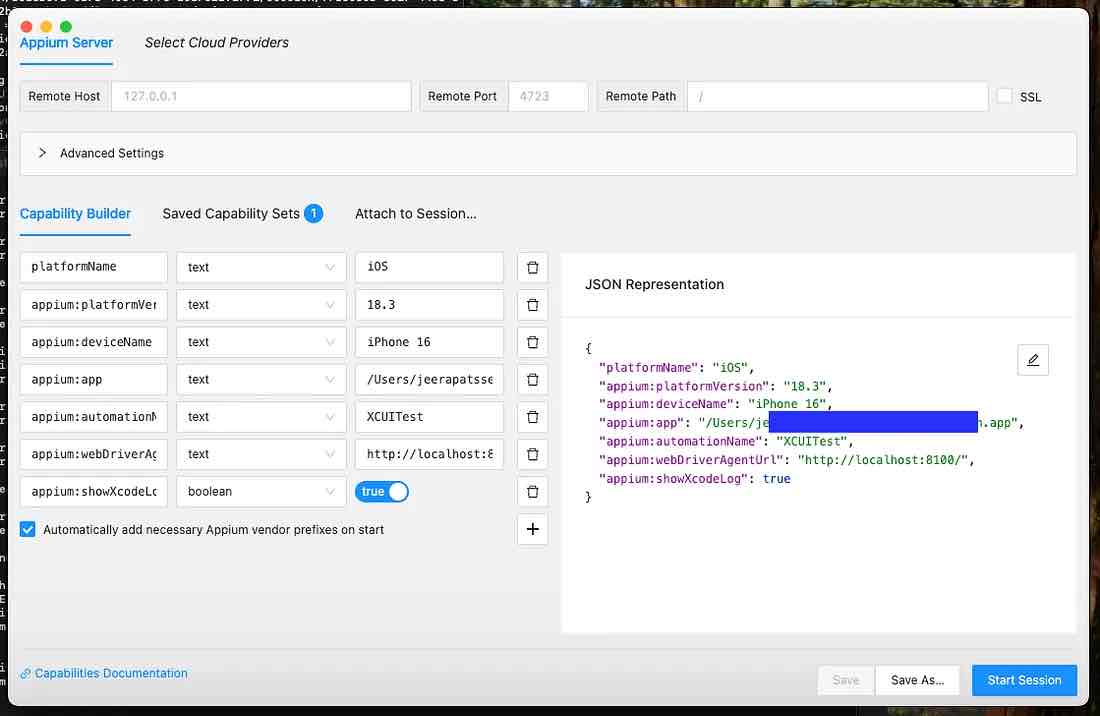Click the appium:showXcodeLog name field
The image size is (1100, 716).
[x=94, y=492]
